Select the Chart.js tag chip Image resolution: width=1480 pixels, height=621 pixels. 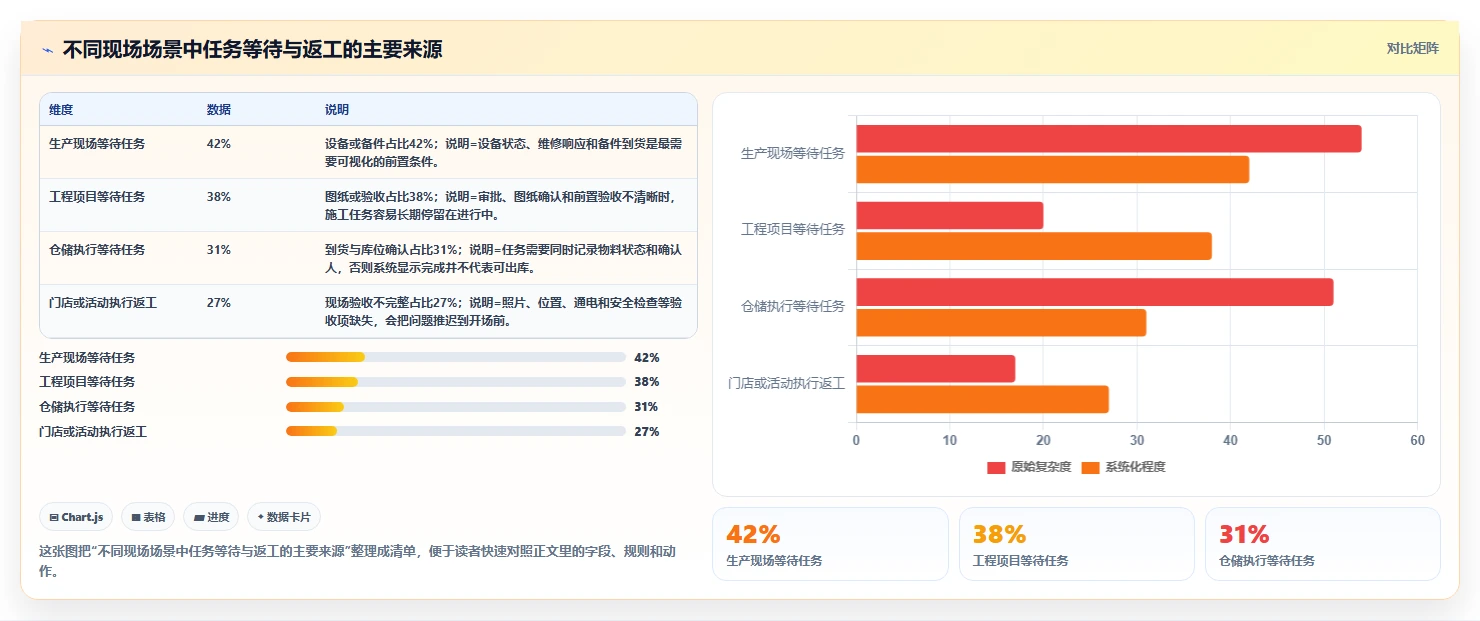point(77,517)
